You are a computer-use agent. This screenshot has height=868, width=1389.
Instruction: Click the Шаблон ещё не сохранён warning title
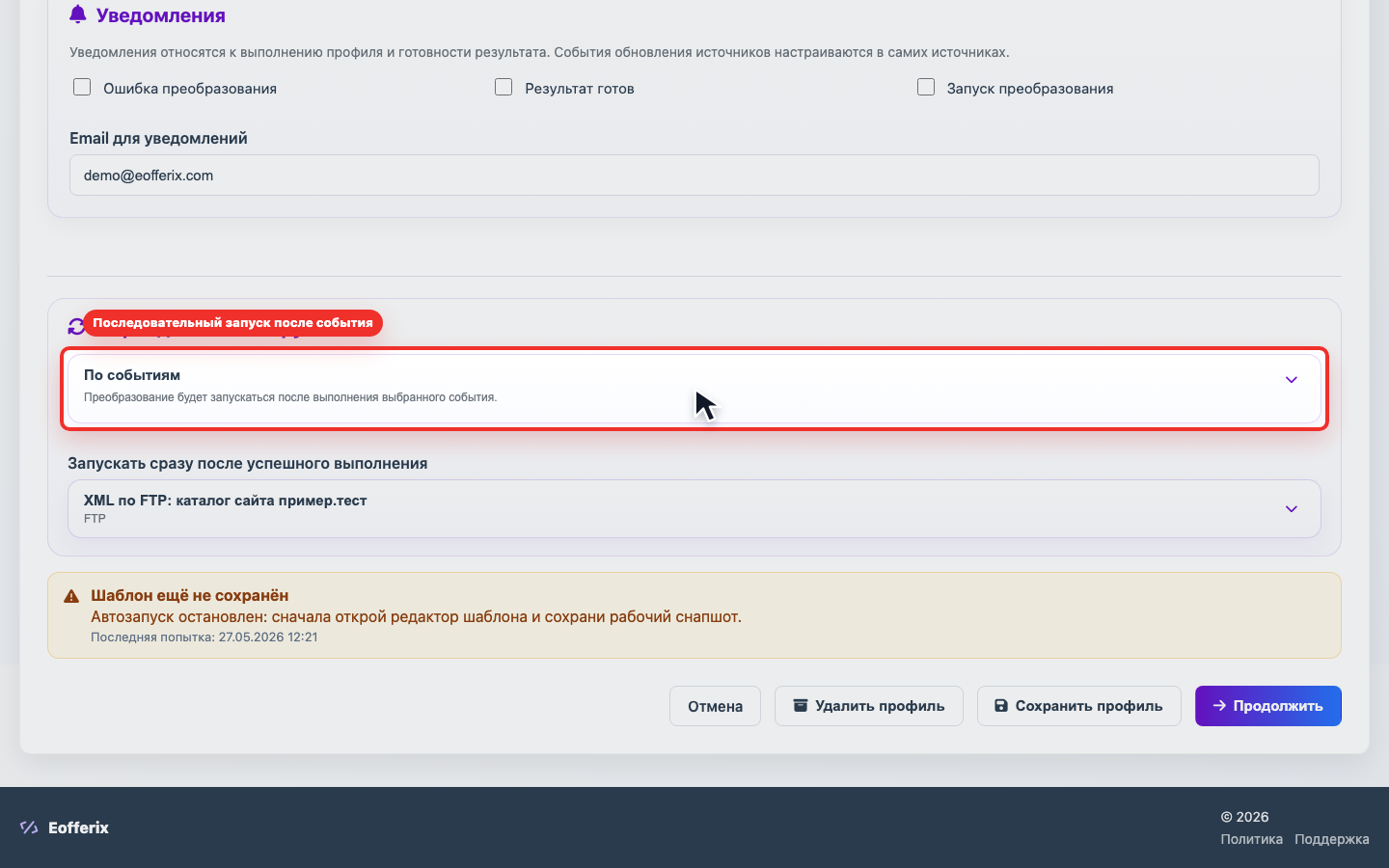(x=190, y=596)
